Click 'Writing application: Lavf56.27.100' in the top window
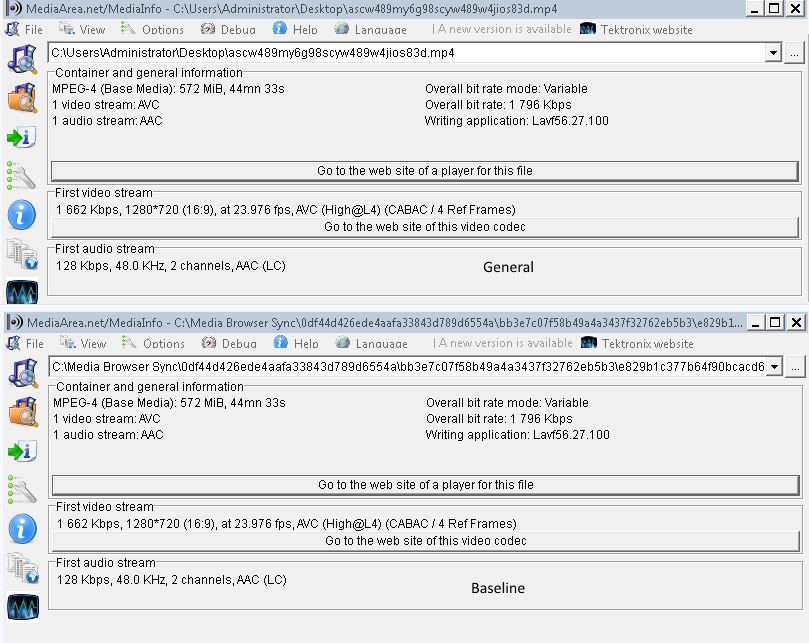 click(516, 121)
